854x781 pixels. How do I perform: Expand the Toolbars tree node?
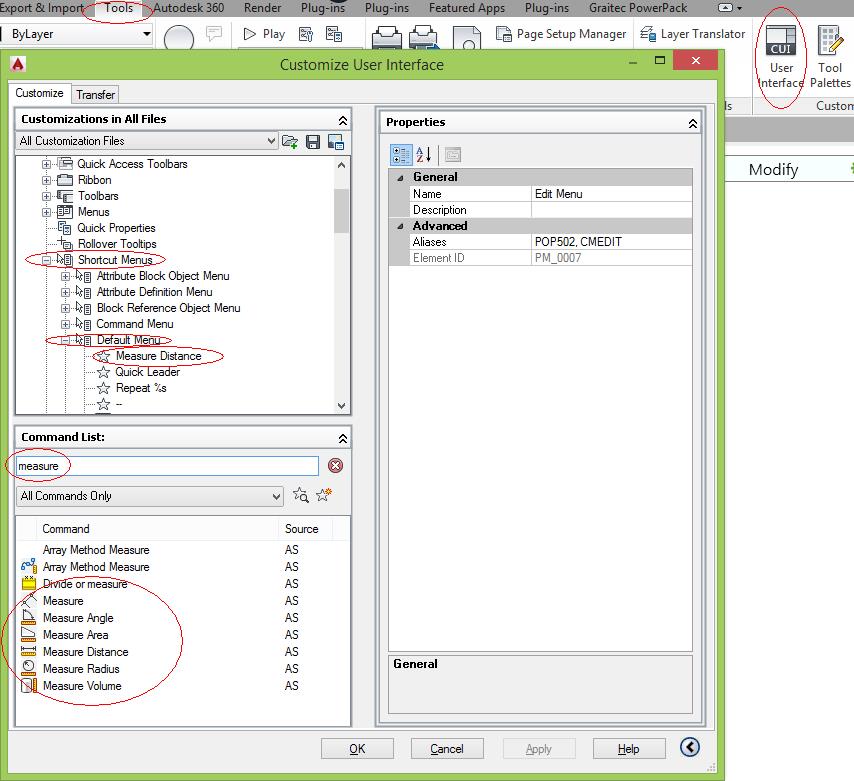coord(46,196)
